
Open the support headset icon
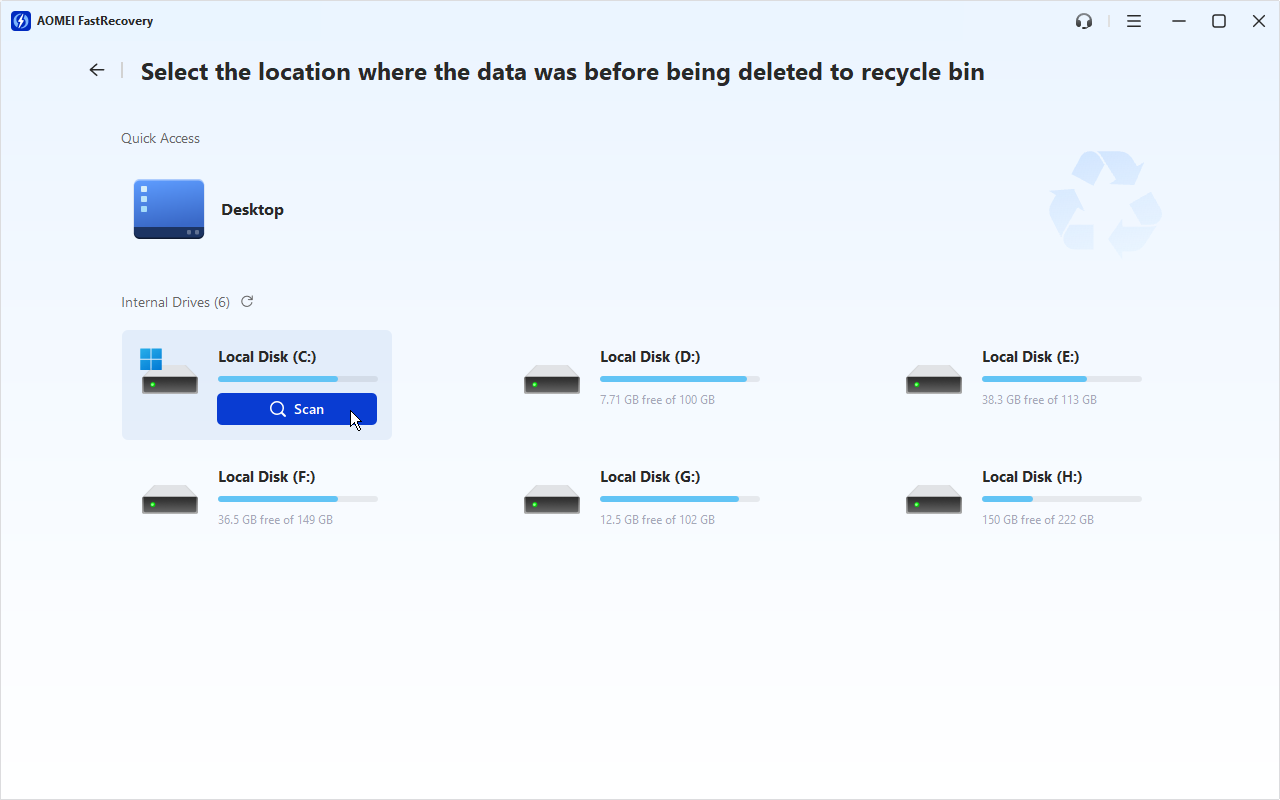click(x=1084, y=21)
